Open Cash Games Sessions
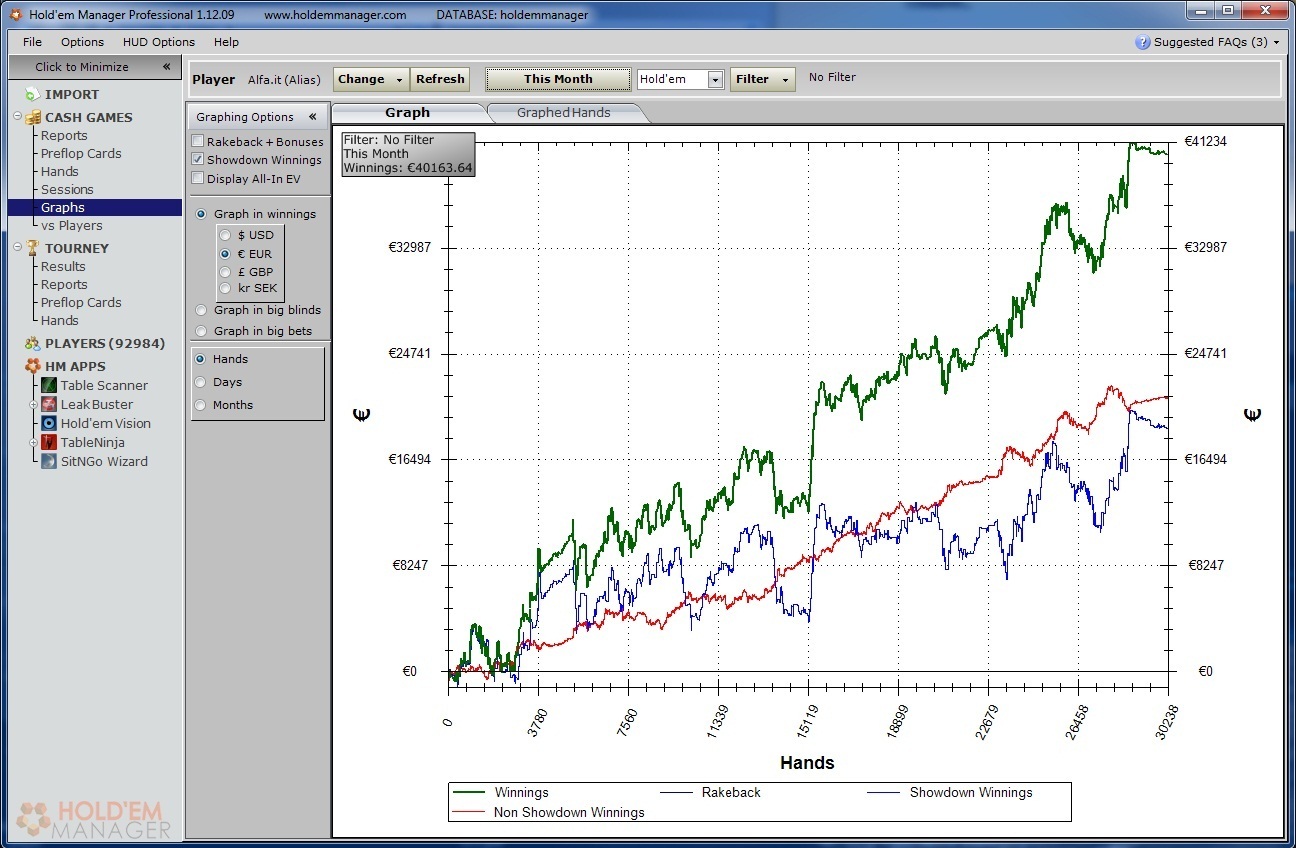The height and width of the screenshot is (848, 1296). coord(67,189)
